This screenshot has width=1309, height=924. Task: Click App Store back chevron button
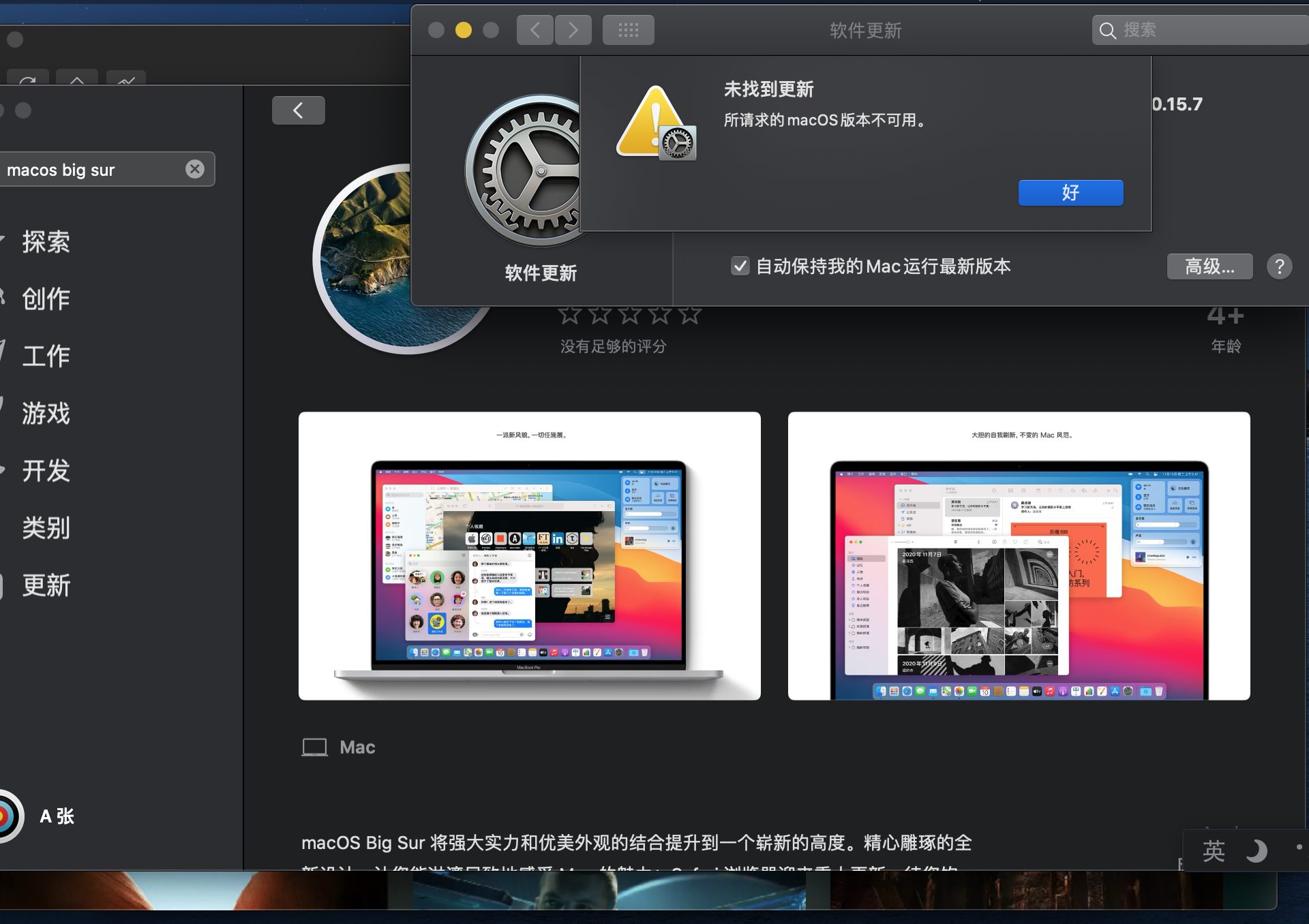[298, 110]
